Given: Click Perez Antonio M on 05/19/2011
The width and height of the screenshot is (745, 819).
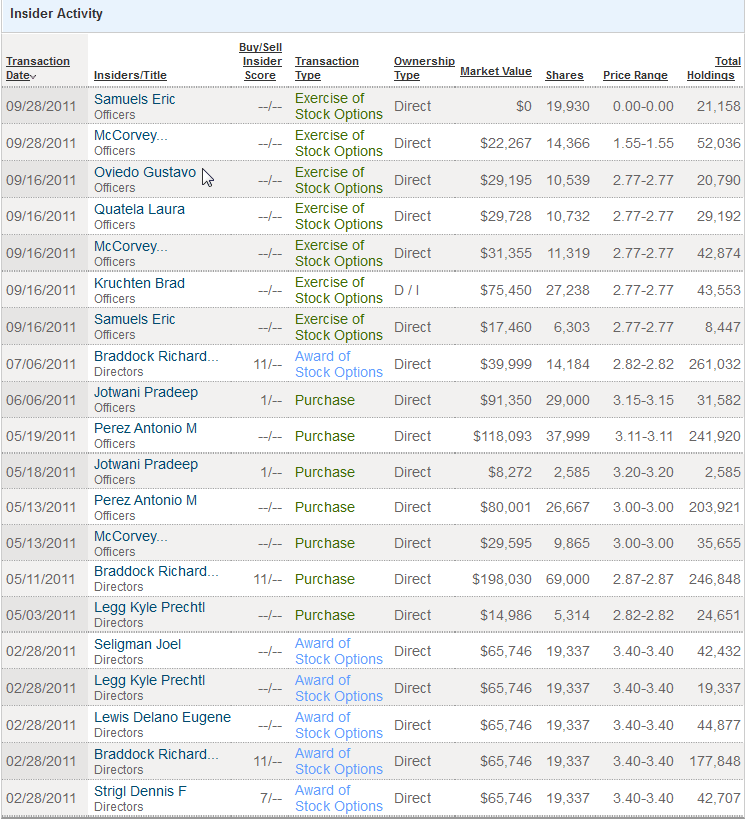Looking at the screenshot, I should 145,428.
